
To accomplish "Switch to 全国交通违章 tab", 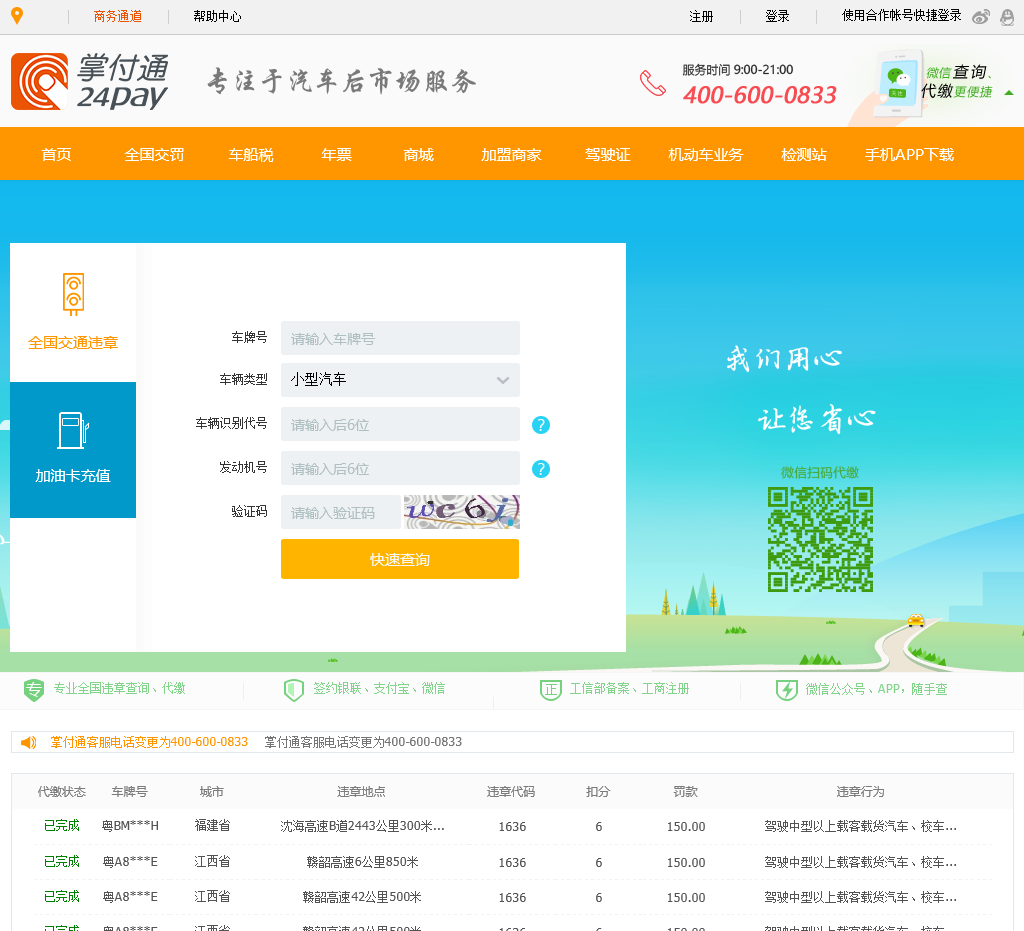I will (x=73, y=313).
